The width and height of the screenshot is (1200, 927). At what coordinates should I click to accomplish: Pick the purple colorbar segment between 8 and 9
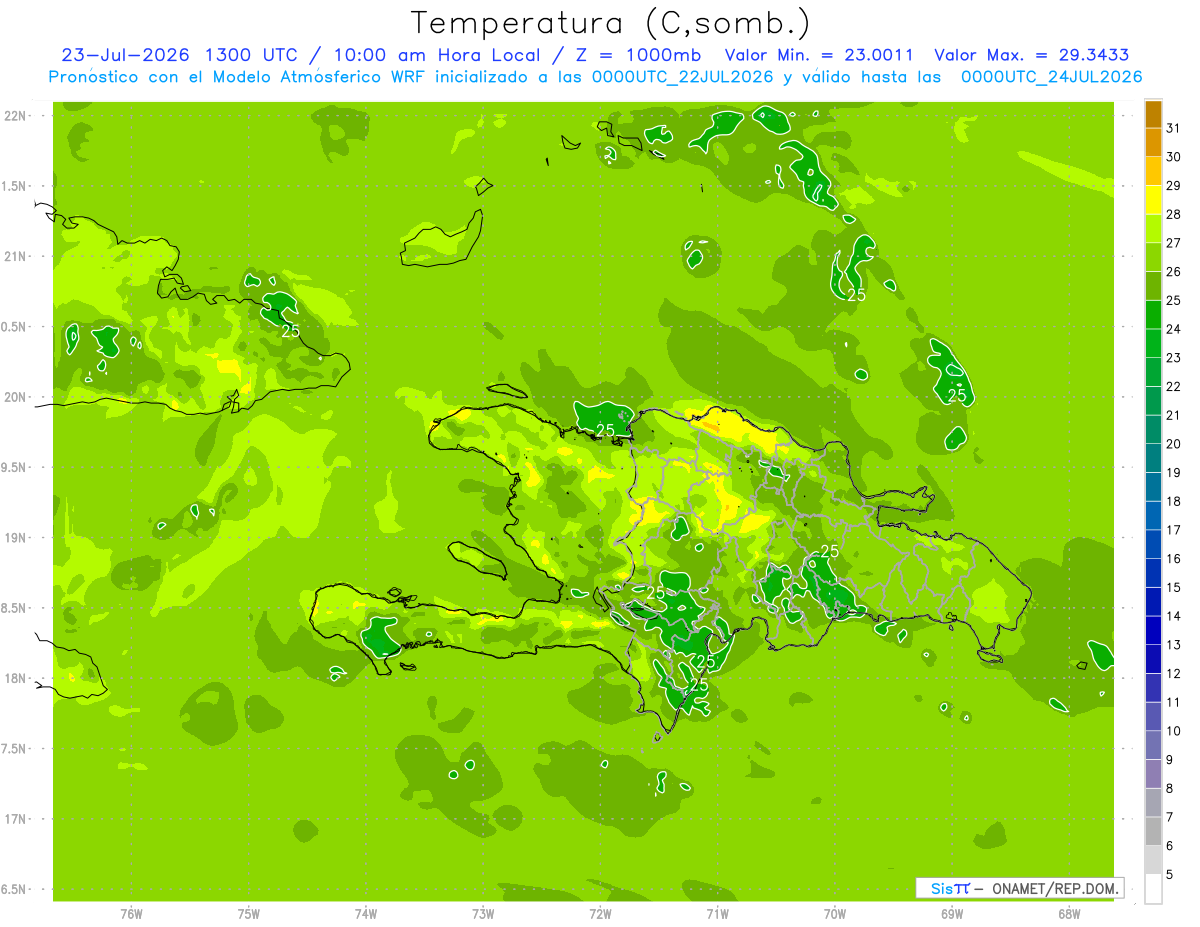click(1153, 774)
